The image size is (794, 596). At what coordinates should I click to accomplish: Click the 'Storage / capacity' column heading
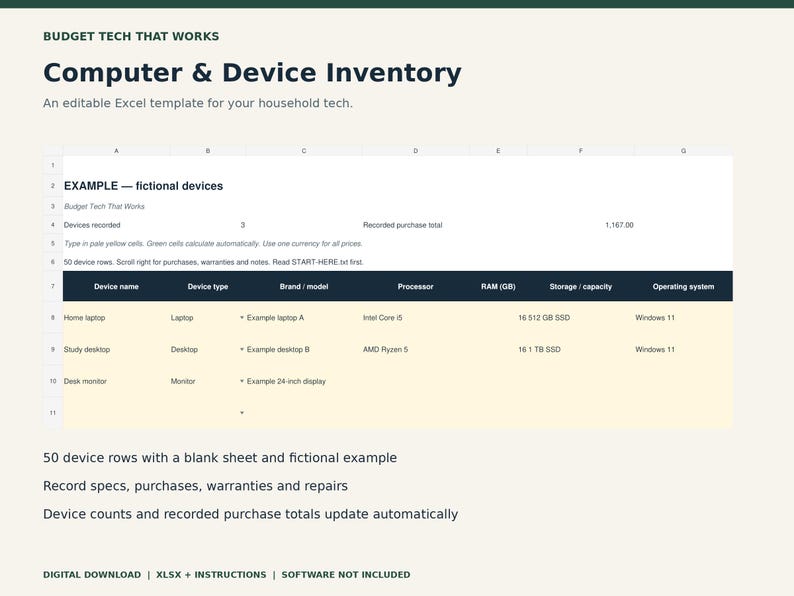(x=580, y=287)
